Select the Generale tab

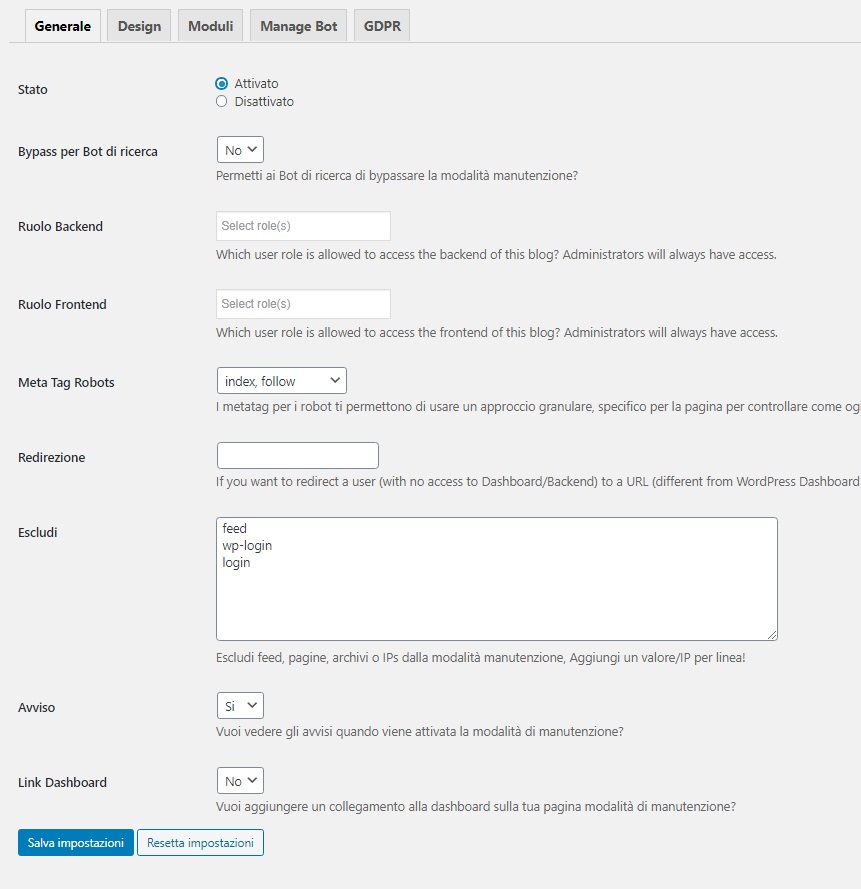(x=62, y=26)
